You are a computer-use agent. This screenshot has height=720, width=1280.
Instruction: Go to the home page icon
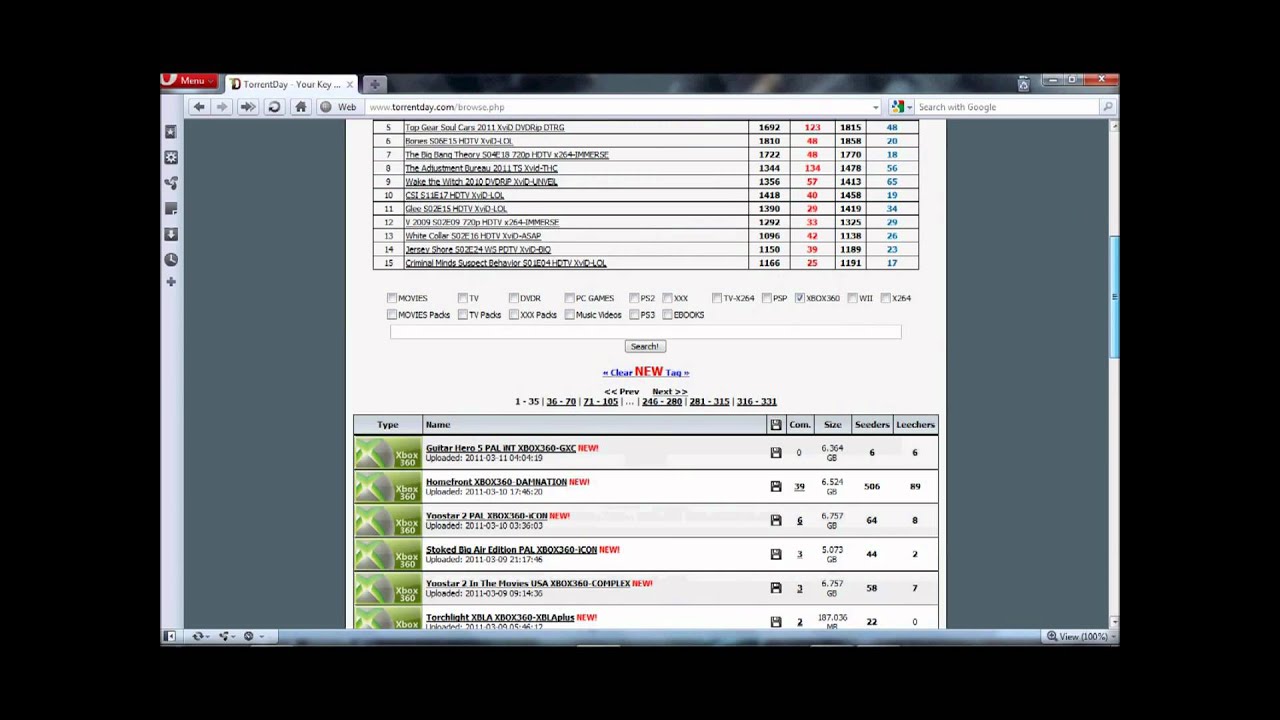tap(300, 107)
